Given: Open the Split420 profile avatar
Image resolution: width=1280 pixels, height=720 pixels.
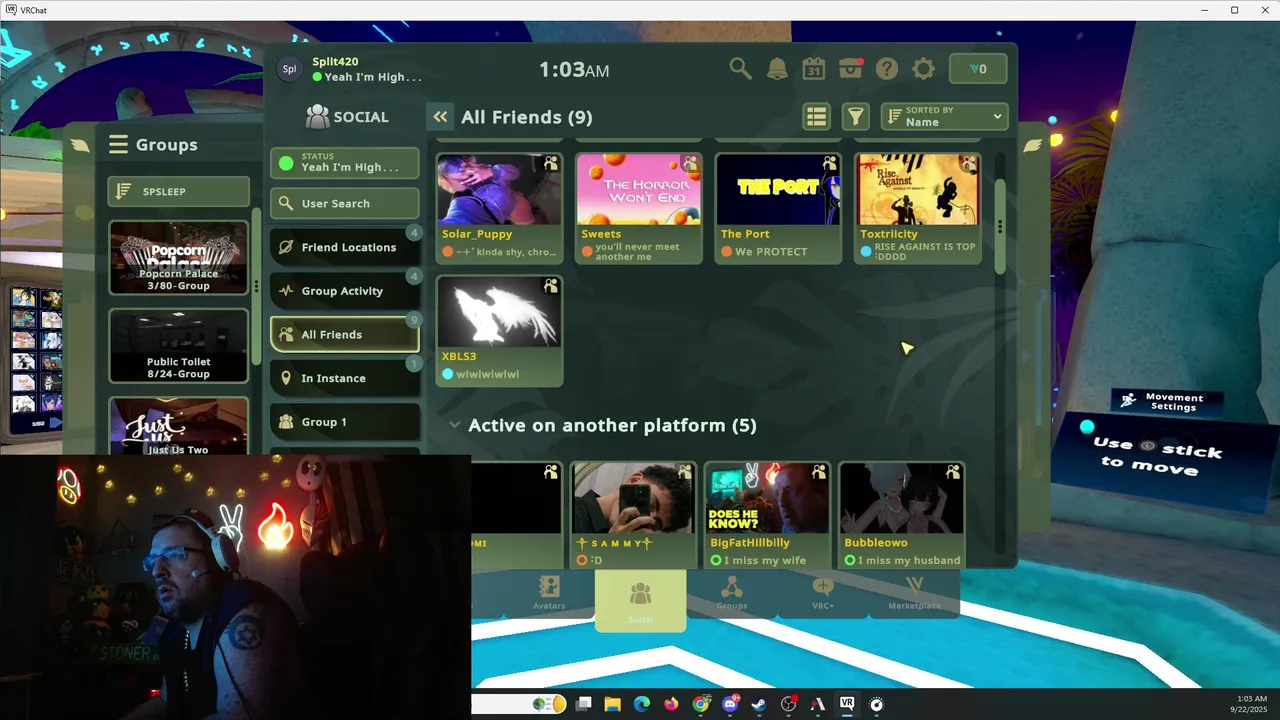Looking at the screenshot, I should point(289,69).
